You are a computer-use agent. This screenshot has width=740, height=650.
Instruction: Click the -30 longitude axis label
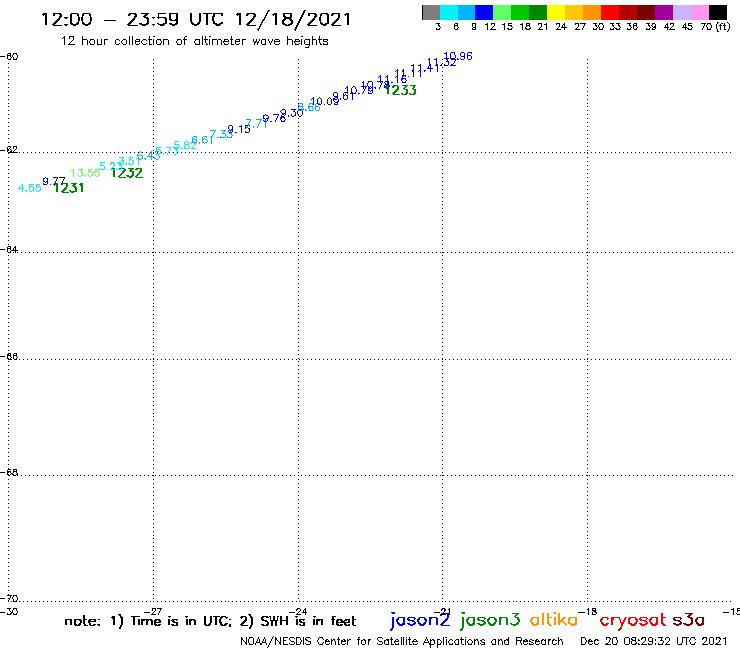click(x=9, y=612)
